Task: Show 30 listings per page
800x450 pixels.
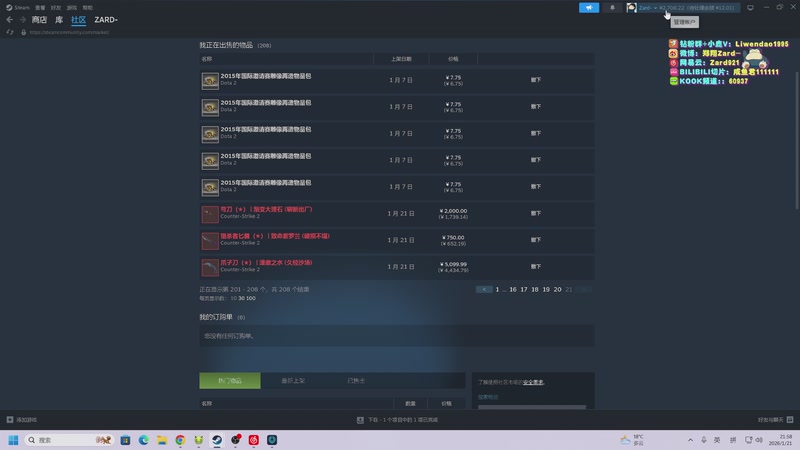Action: (x=241, y=298)
